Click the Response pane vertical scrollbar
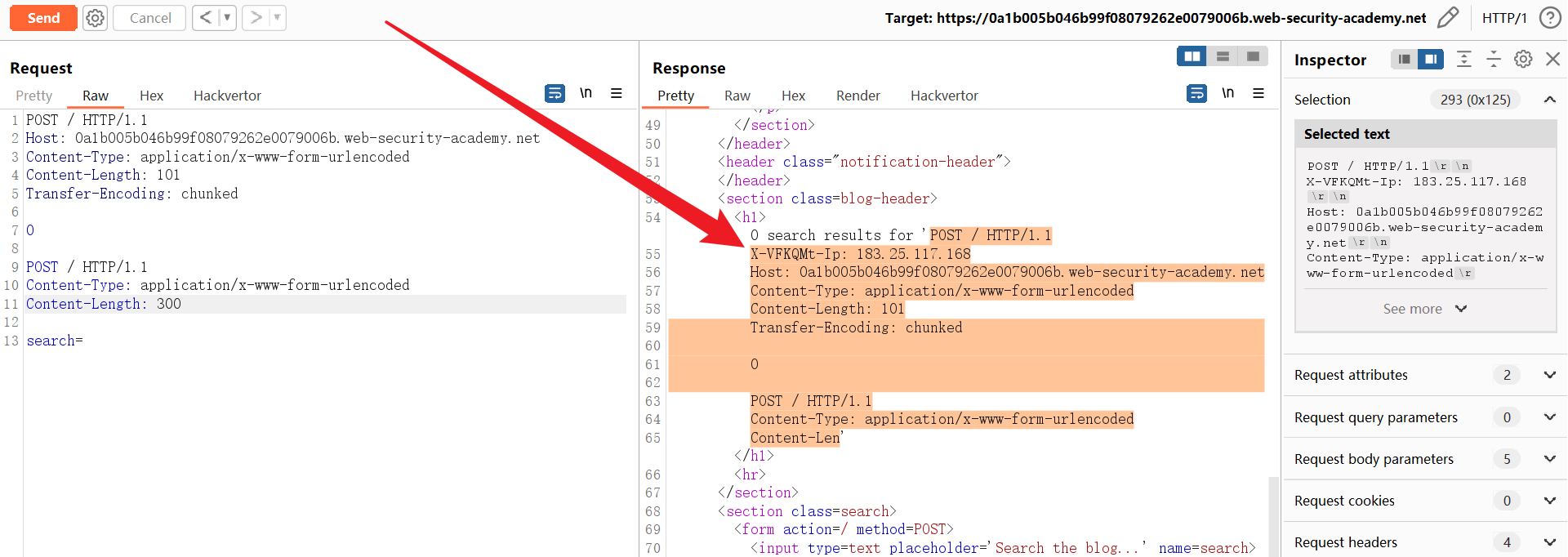The height and width of the screenshot is (557, 1568). 1273,515
